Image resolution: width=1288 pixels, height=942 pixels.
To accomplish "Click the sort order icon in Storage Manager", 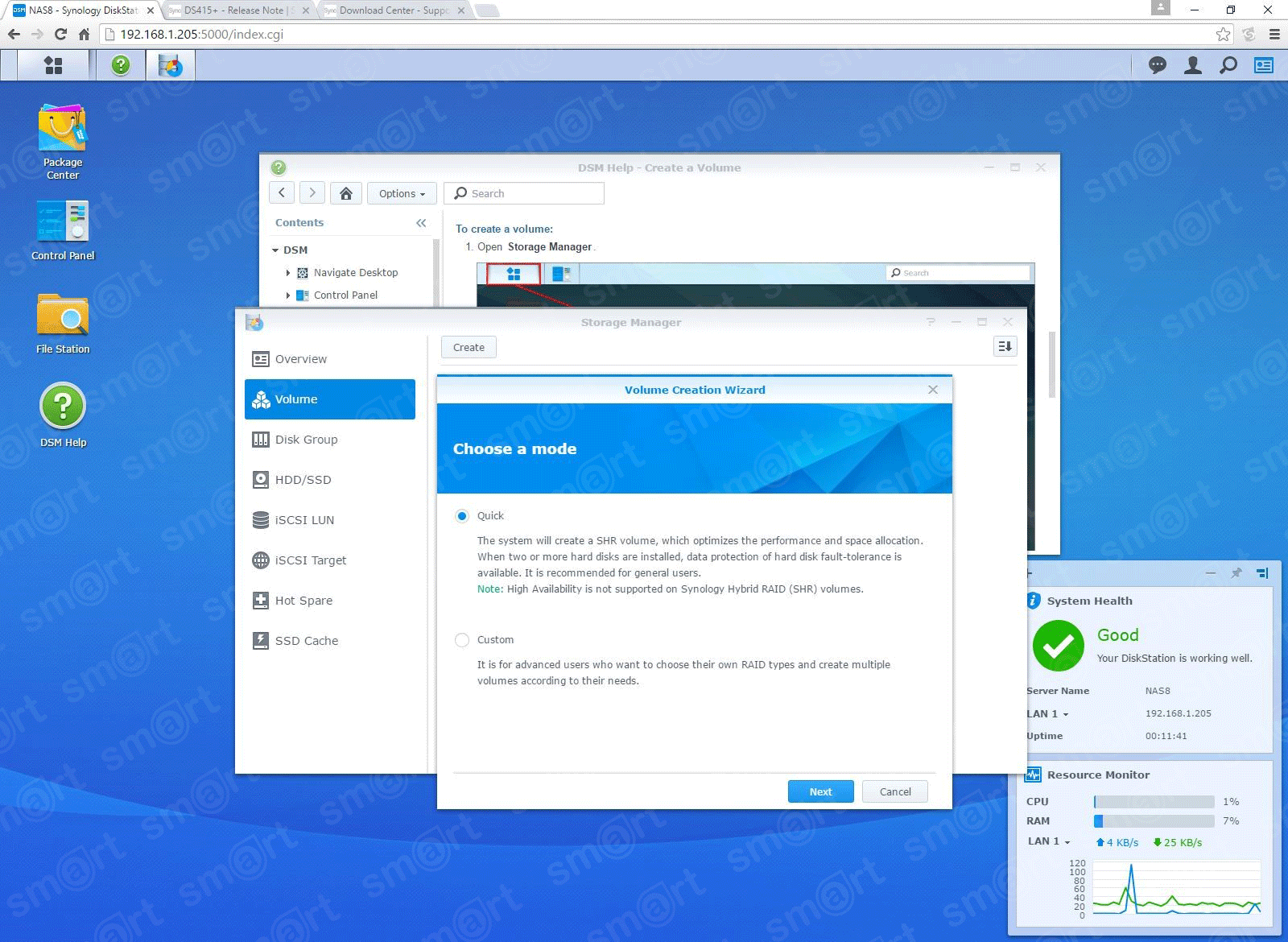I will click(1005, 346).
